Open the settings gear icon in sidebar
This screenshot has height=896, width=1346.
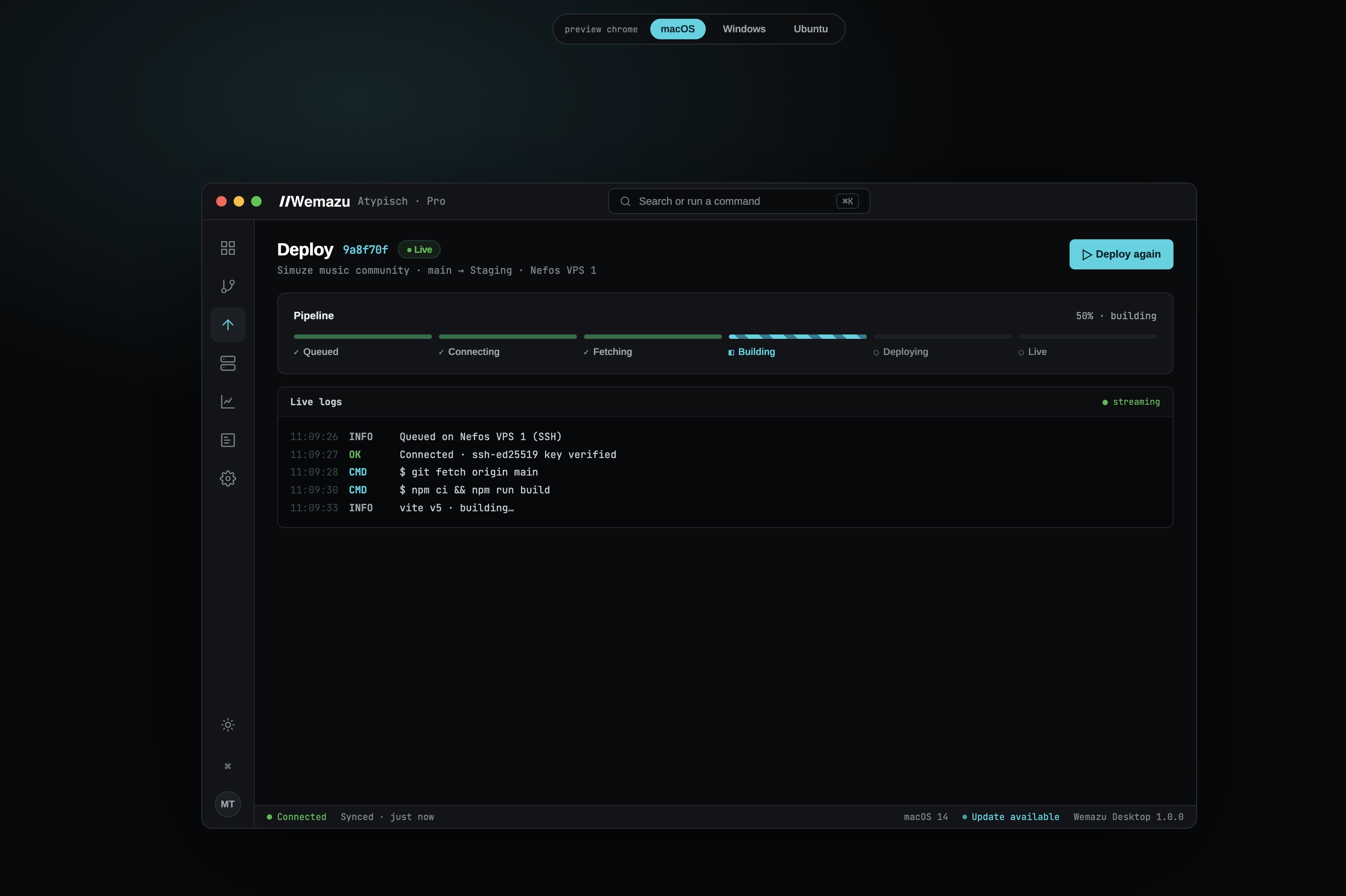coord(228,478)
